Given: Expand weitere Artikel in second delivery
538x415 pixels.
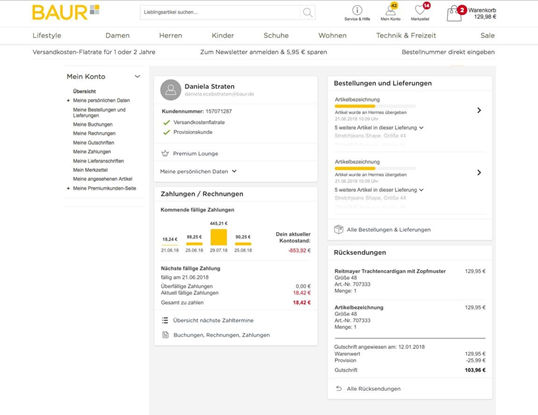Looking at the screenshot, I should click(379, 190).
